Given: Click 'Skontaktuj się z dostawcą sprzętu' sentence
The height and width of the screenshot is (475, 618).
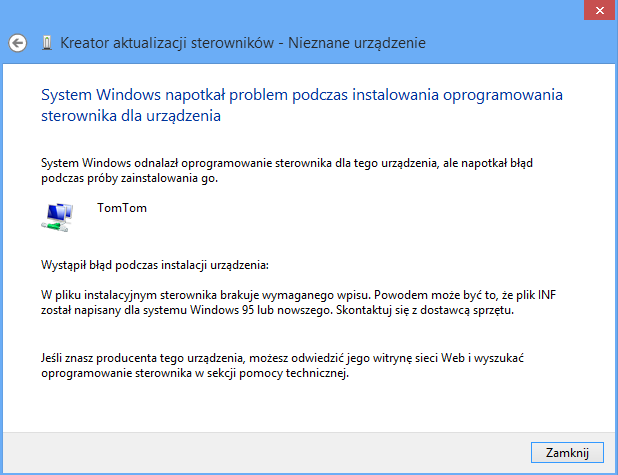Looking at the screenshot, I should [x=425, y=310].
